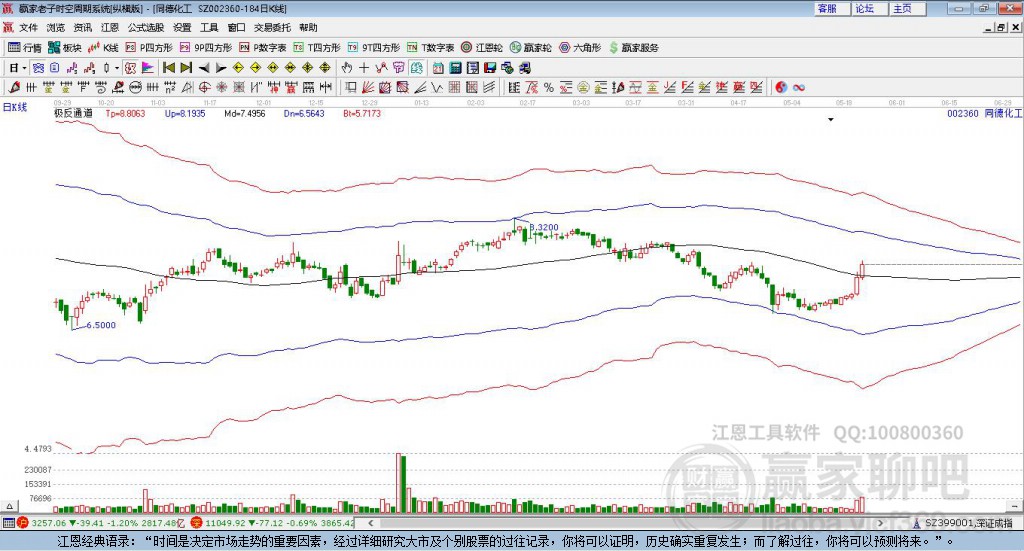Screen dimensions: 1024x551
Task: Click the Up=8.1935 value
Action: point(185,113)
